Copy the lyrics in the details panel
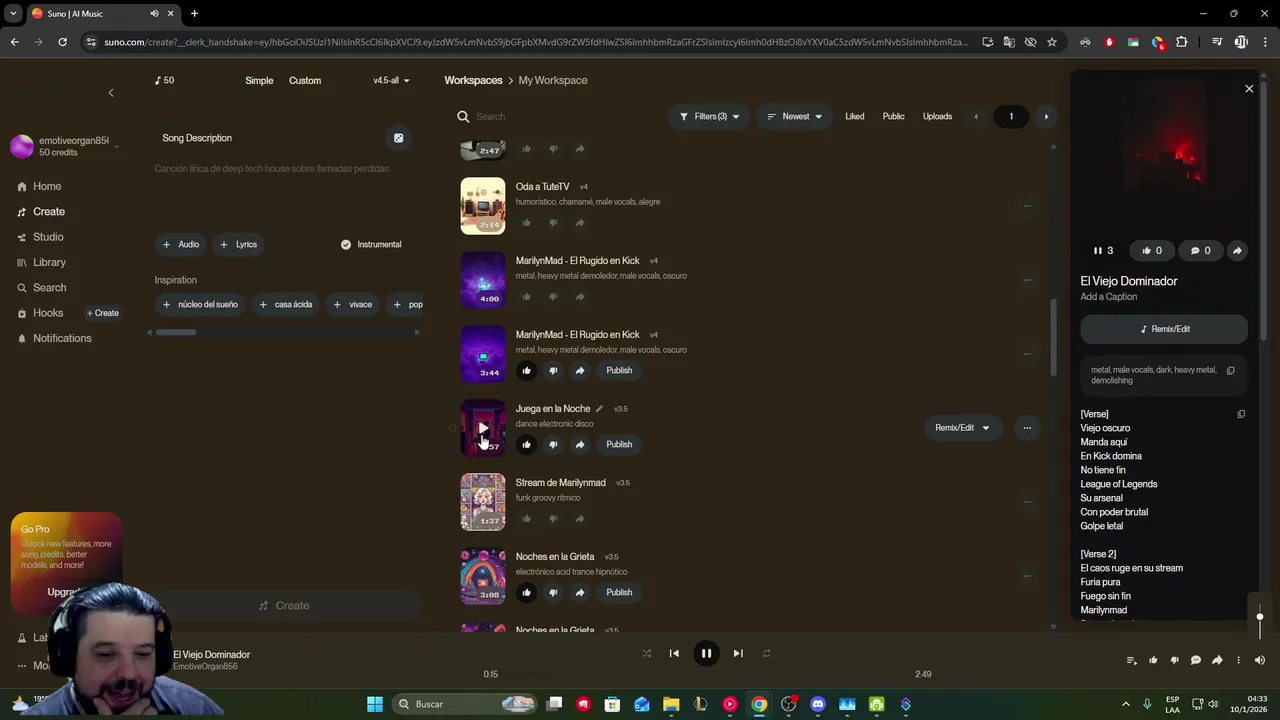 click(x=1241, y=414)
